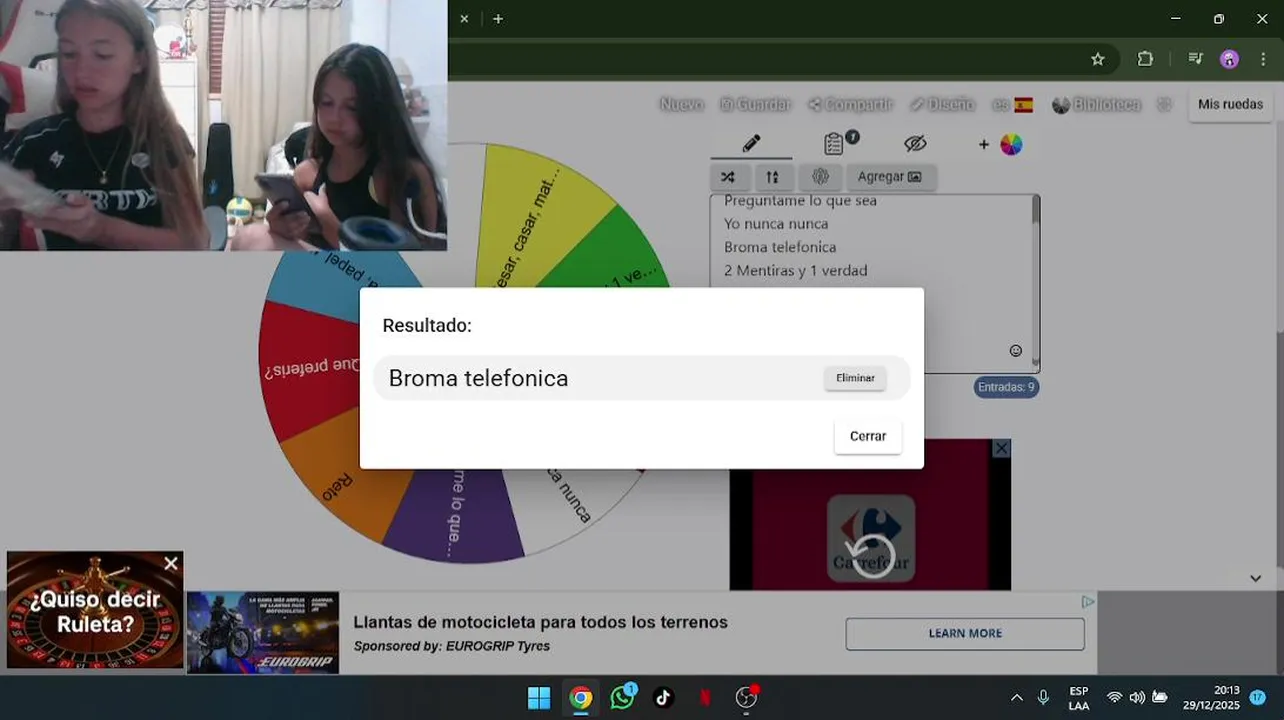Open the ESP LAA language switcher
The width and height of the screenshot is (1284, 720).
1079,698
